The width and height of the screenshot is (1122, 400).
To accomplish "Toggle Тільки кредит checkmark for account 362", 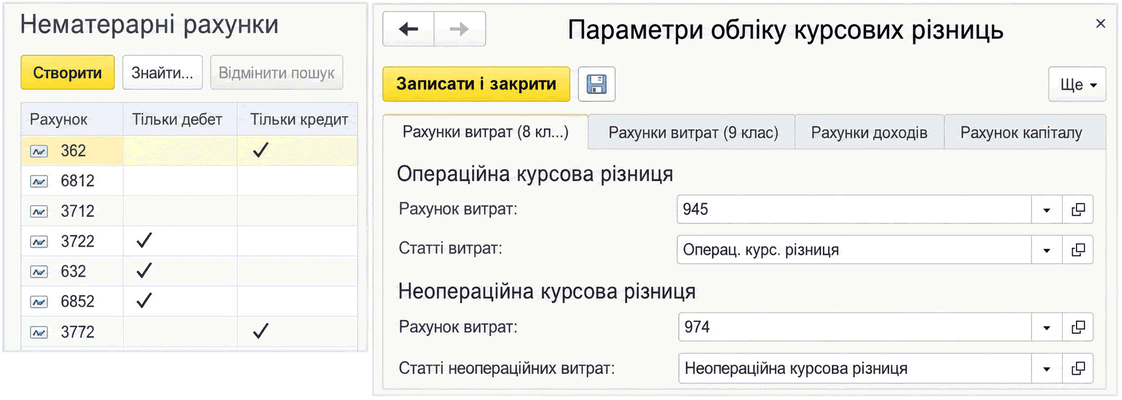I will point(260,151).
